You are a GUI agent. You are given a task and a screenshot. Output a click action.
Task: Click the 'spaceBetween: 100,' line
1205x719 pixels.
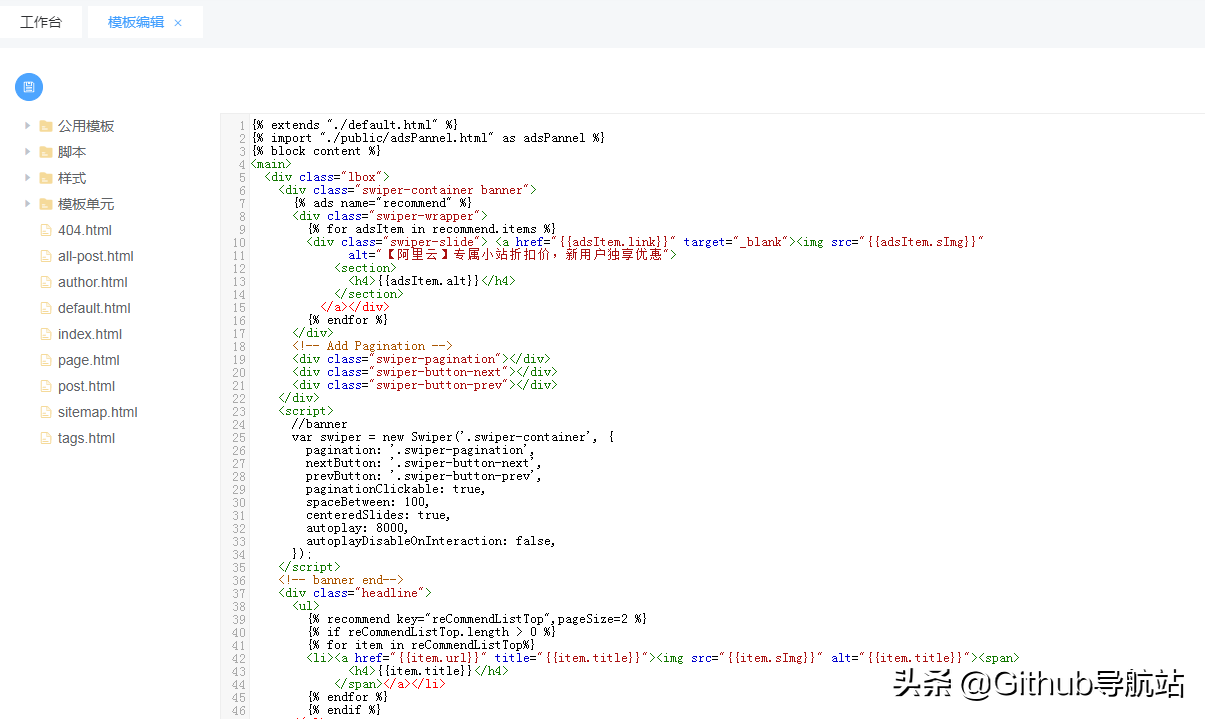pos(367,502)
